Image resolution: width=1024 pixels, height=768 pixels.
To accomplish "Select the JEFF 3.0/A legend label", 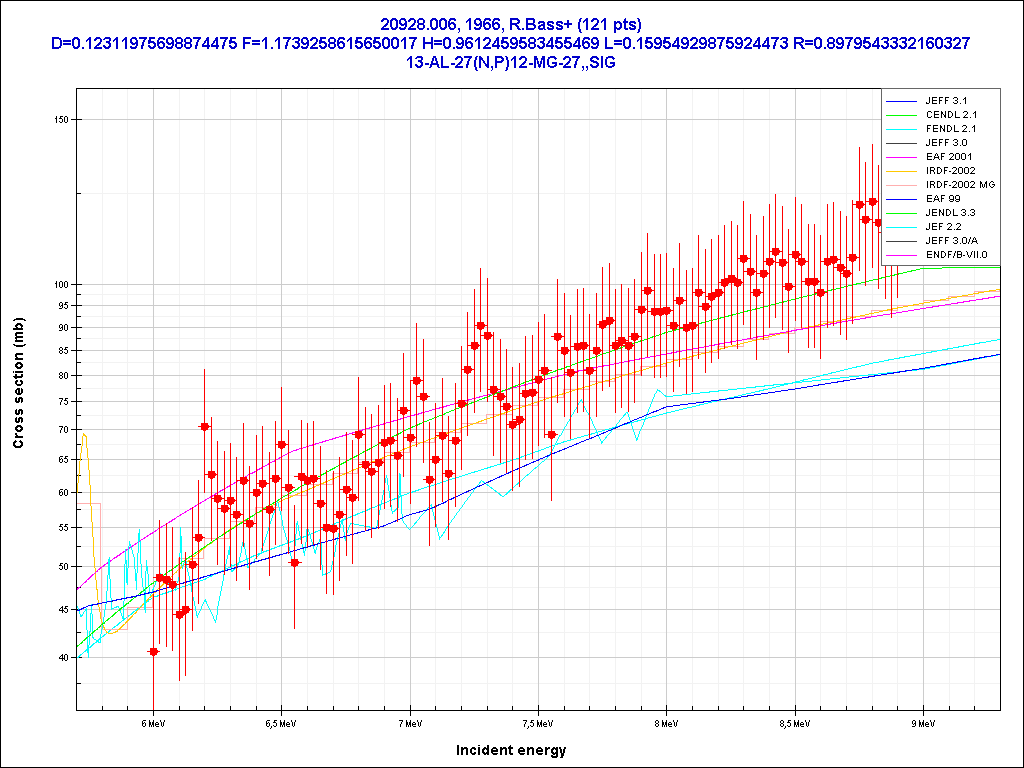I will point(951,241).
